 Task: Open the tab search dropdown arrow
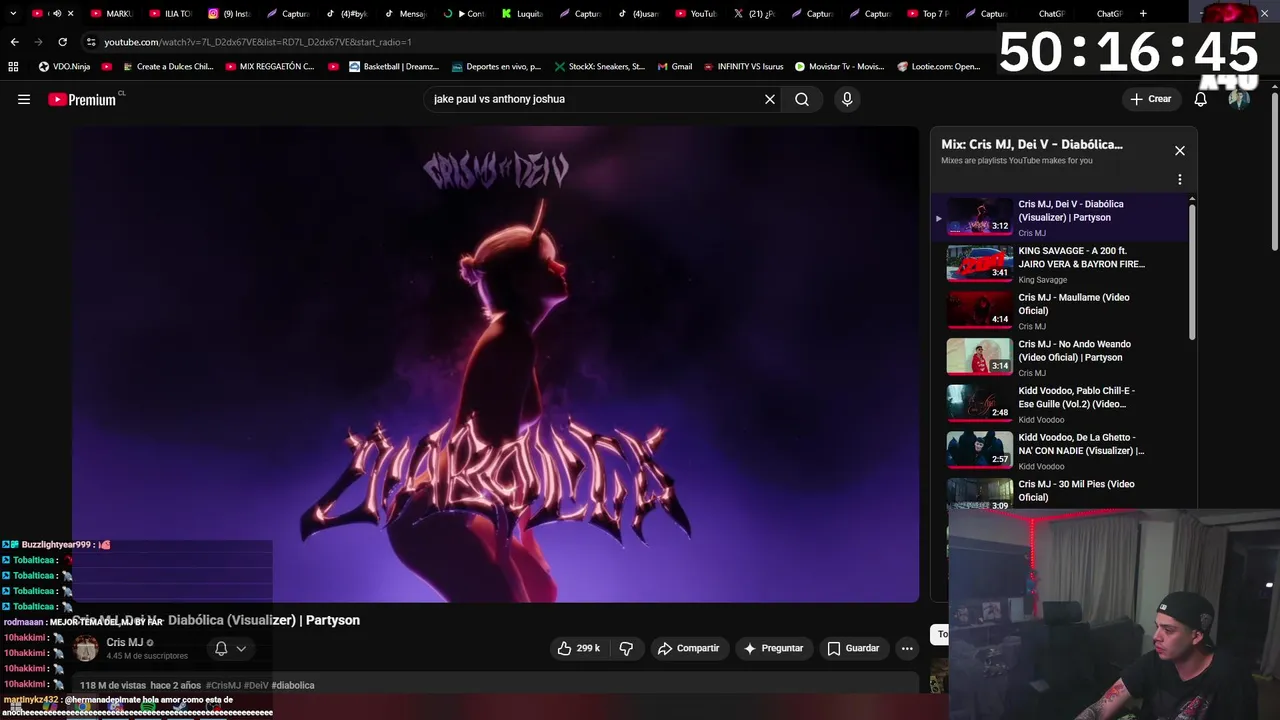click(x=13, y=14)
